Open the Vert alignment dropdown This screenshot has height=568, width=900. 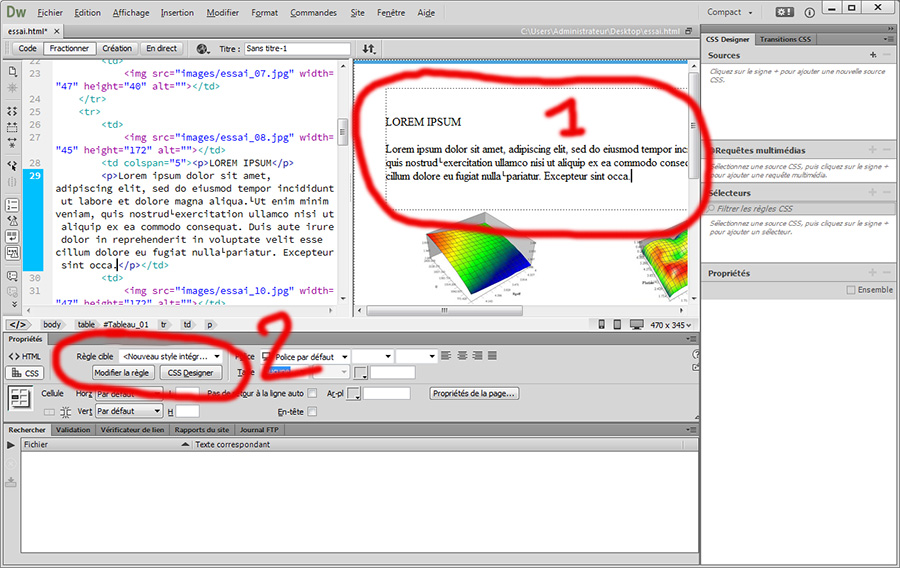[x=129, y=411]
